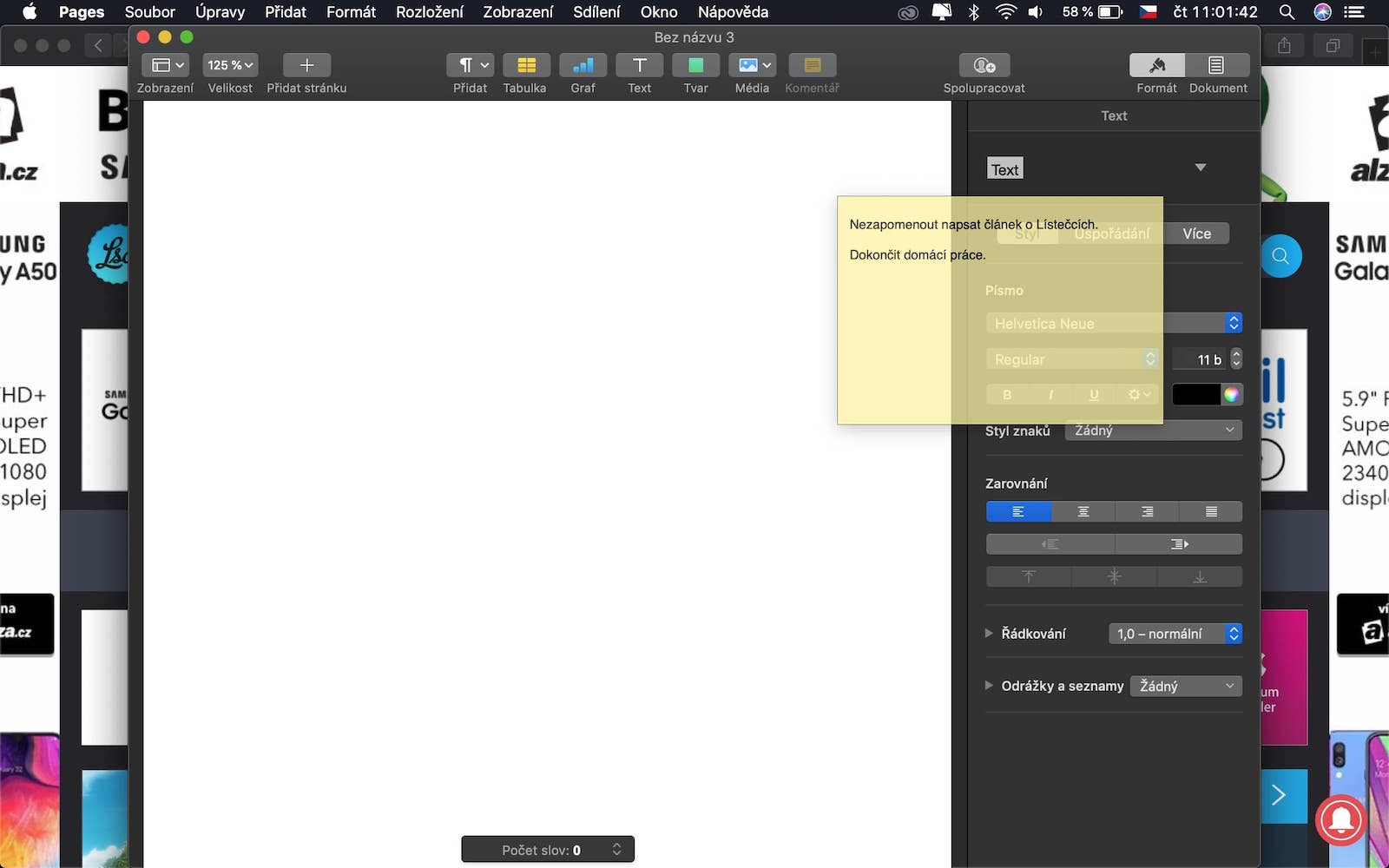Open the Média insert icon

click(x=751, y=66)
